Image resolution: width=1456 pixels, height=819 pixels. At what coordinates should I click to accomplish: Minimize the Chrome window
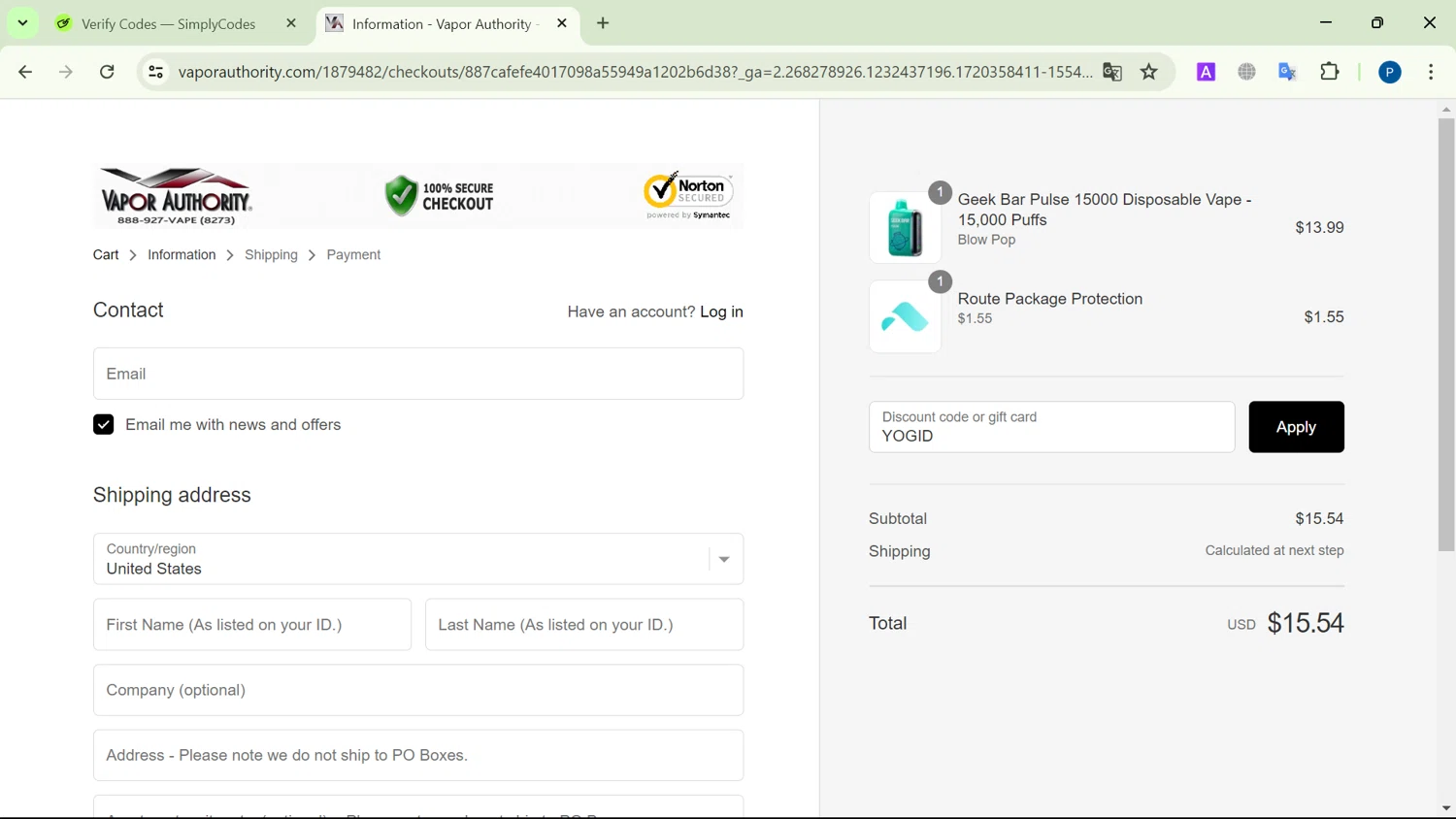click(1326, 23)
